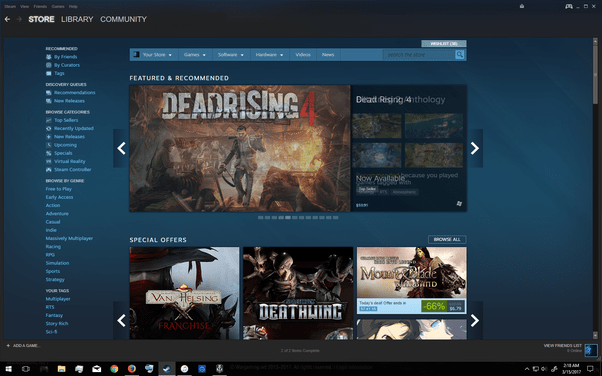Open Google Chrome from the taskbar
Image resolution: width=602 pixels, height=376 pixels.
tap(114, 369)
